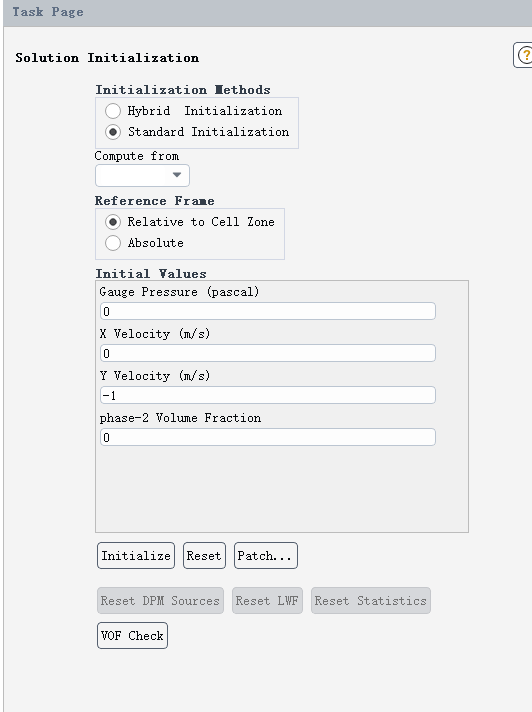Click the Reset Statistics button
This screenshot has width=532, height=712.
pos(371,601)
